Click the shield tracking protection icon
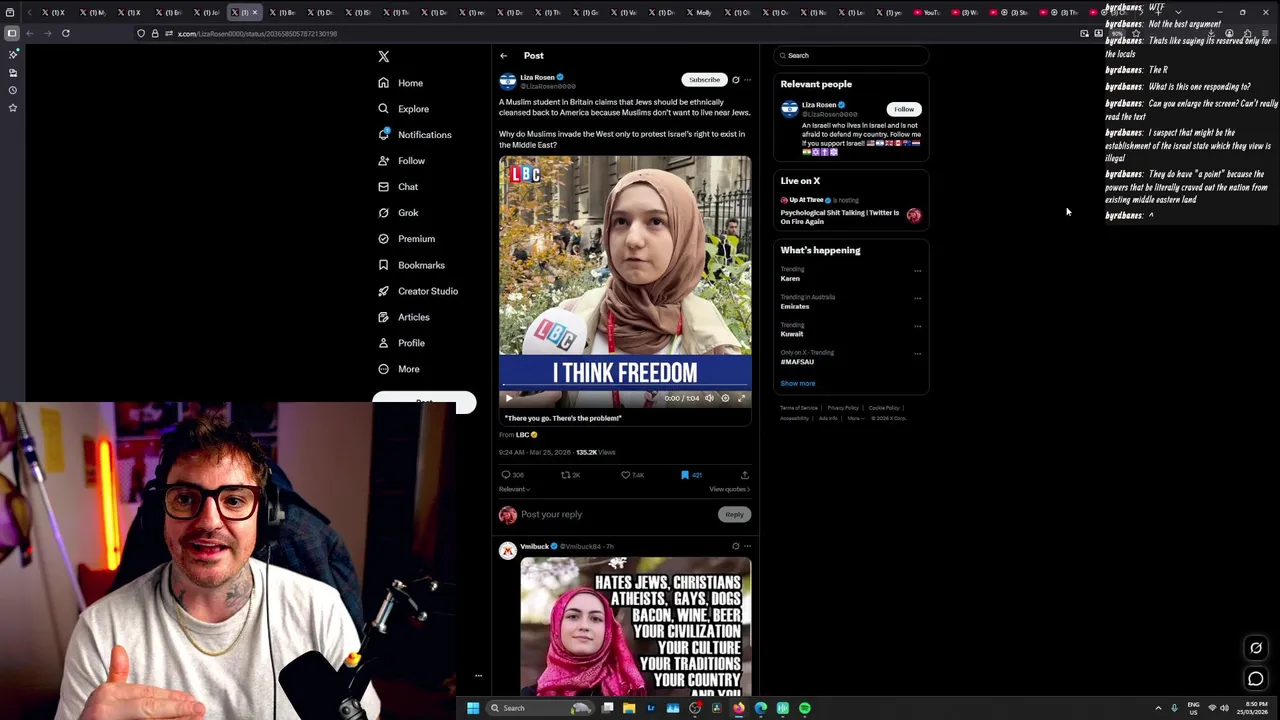Image resolution: width=1280 pixels, height=720 pixels. pos(141,33)
